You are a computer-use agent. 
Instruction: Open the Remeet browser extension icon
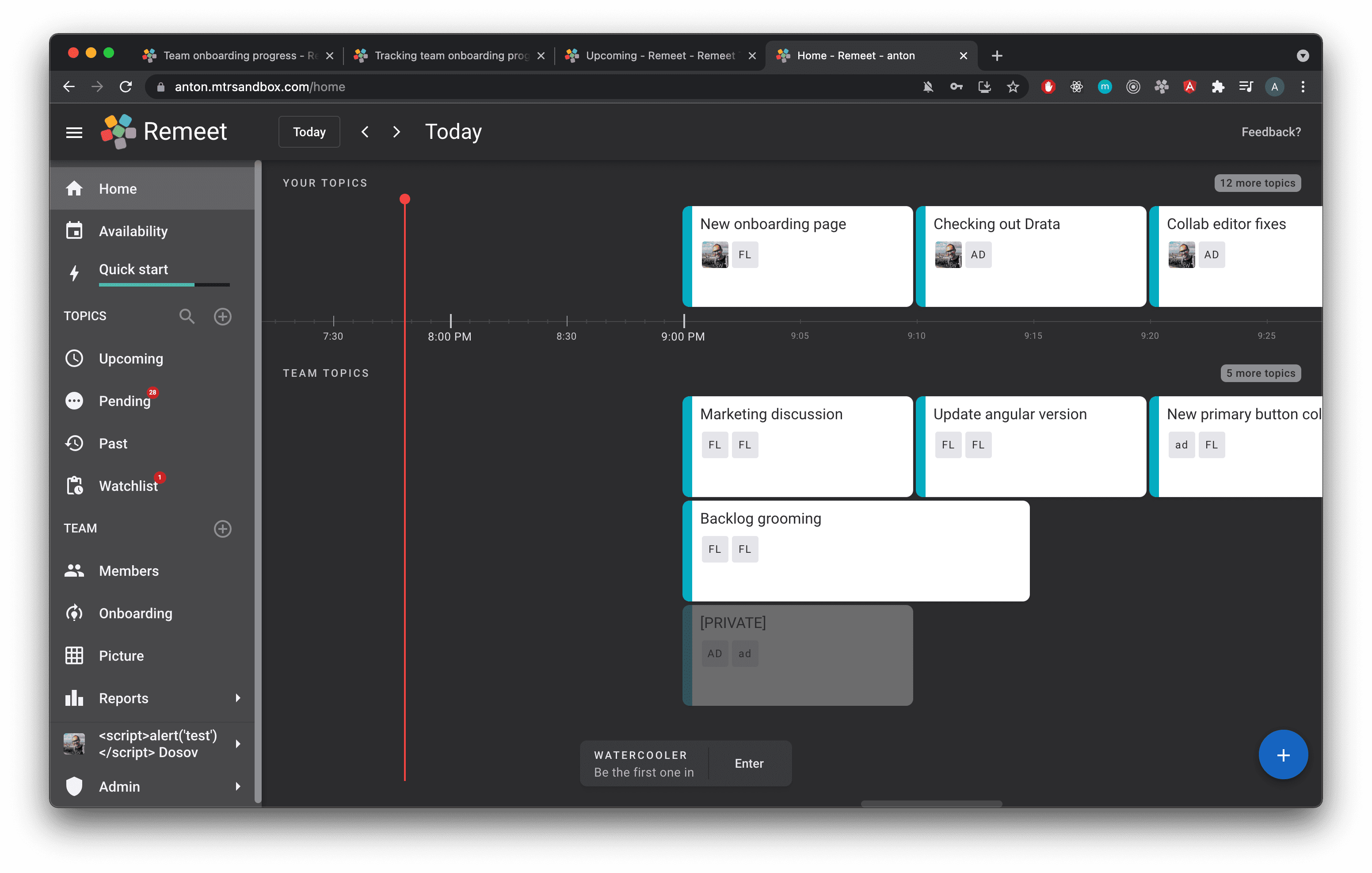[1161, 87]
